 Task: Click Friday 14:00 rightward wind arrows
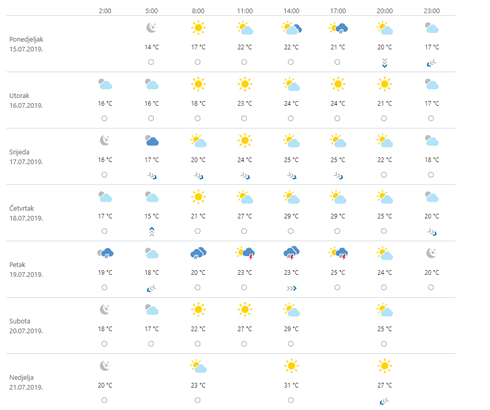click(291, 288)
